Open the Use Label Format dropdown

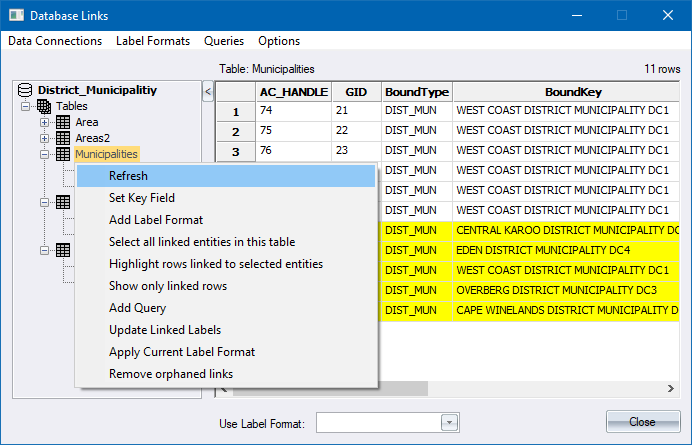(x=449, y=423)
